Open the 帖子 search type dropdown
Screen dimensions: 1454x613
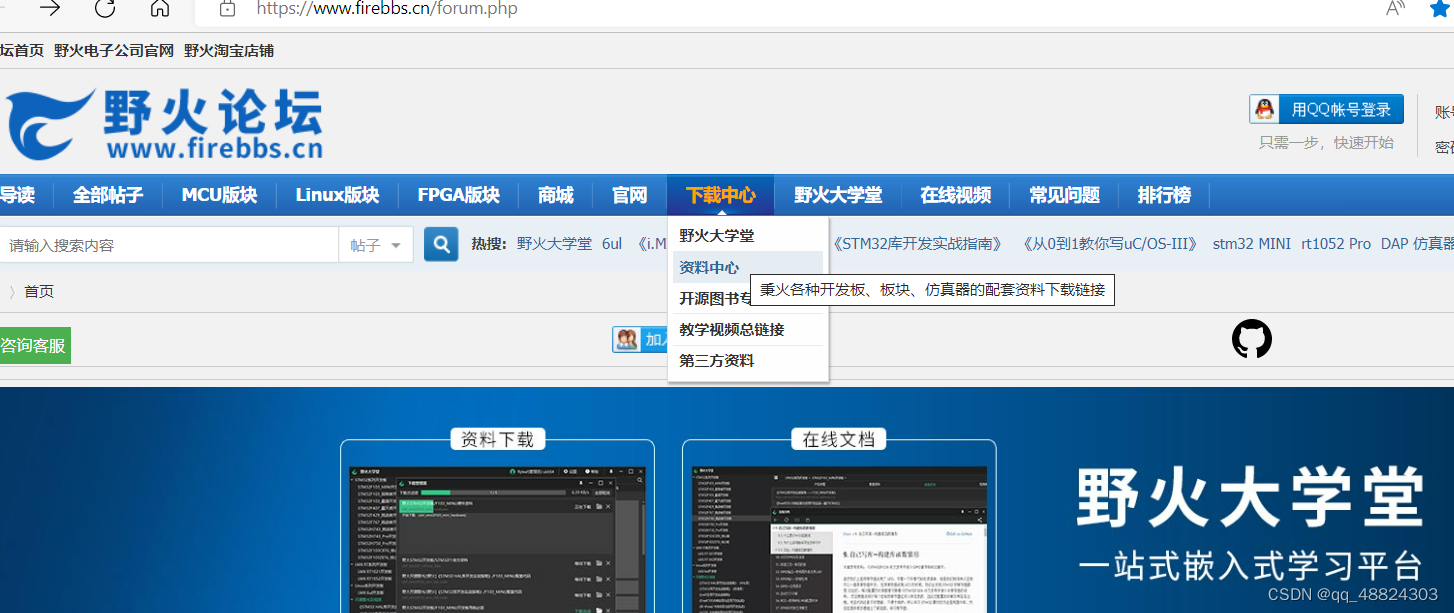tap(376, 245)
